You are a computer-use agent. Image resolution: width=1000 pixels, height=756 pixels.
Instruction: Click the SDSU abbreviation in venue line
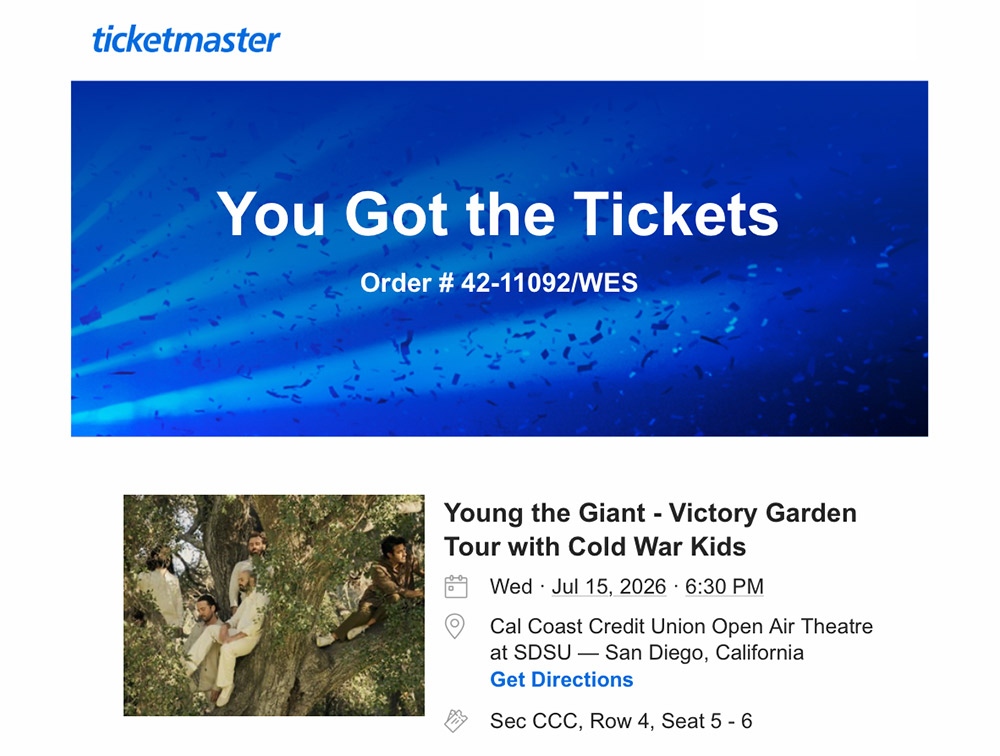pos(540,653)
